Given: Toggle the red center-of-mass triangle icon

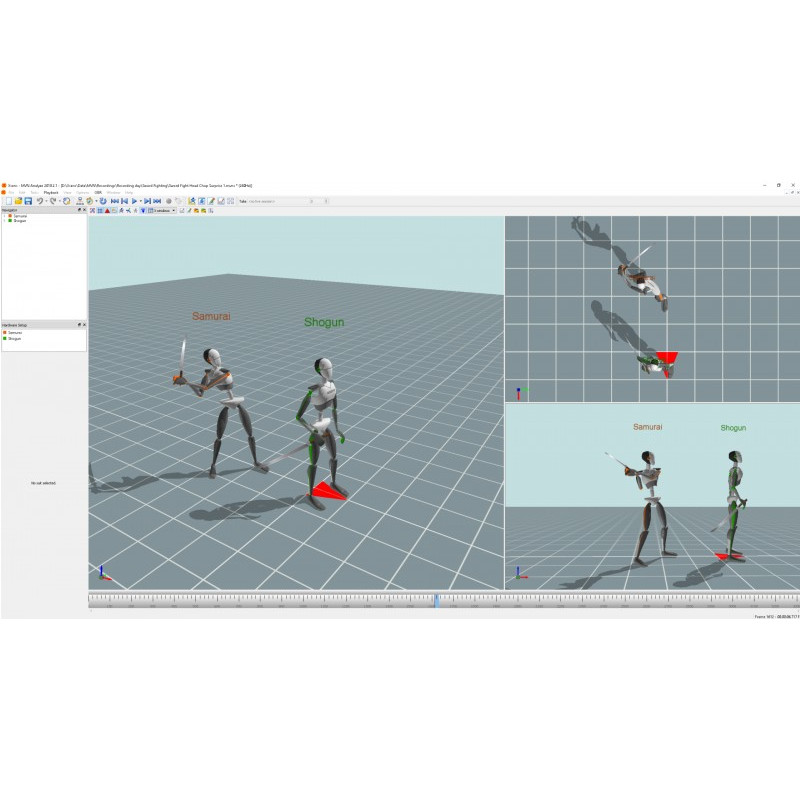Looking at the screenshot, I should click(x=107, y=211).
